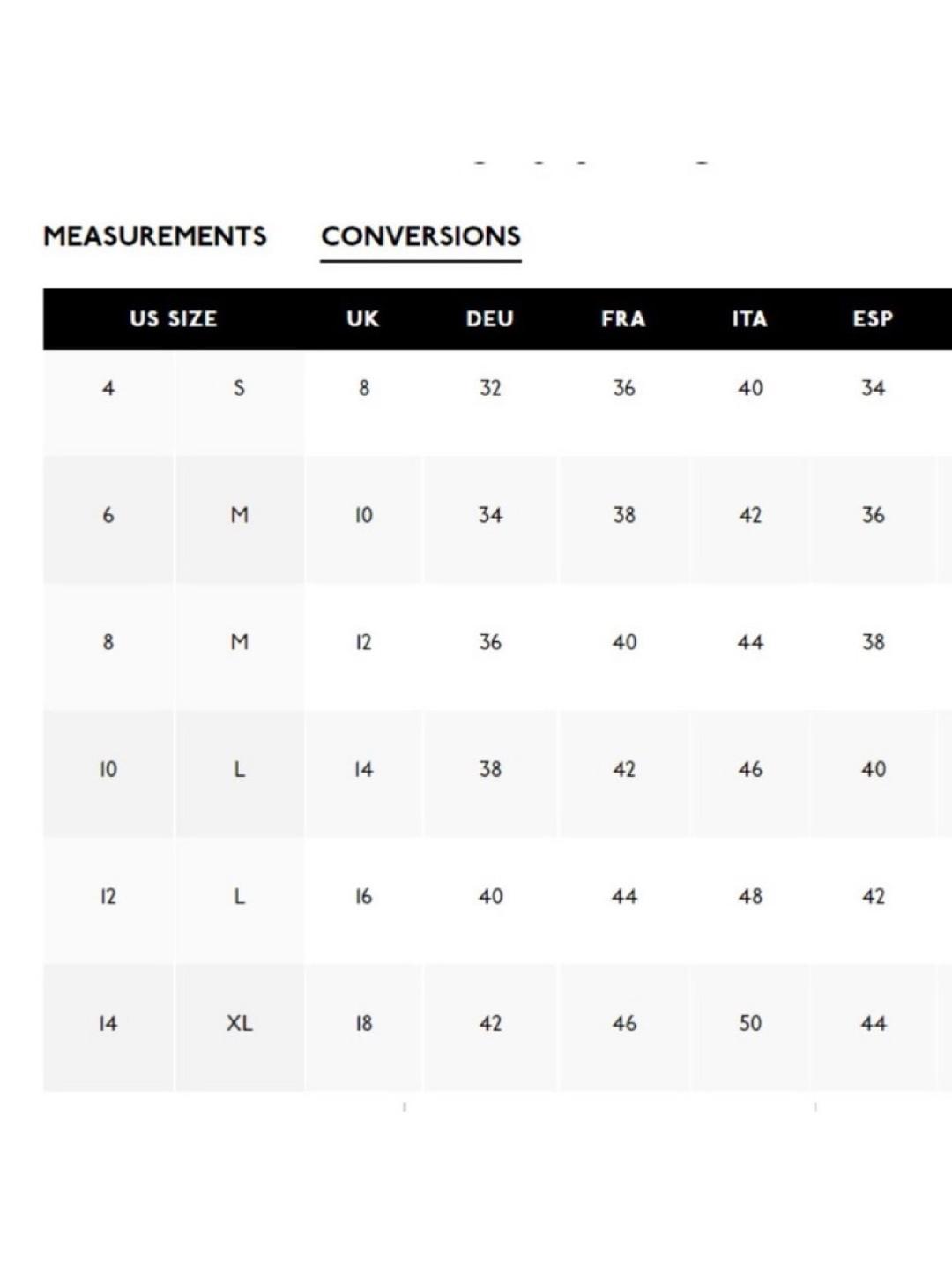Click UK size 16 cell
The width and height of the screenshot is (952, 1270).
(x=364, y=897)
